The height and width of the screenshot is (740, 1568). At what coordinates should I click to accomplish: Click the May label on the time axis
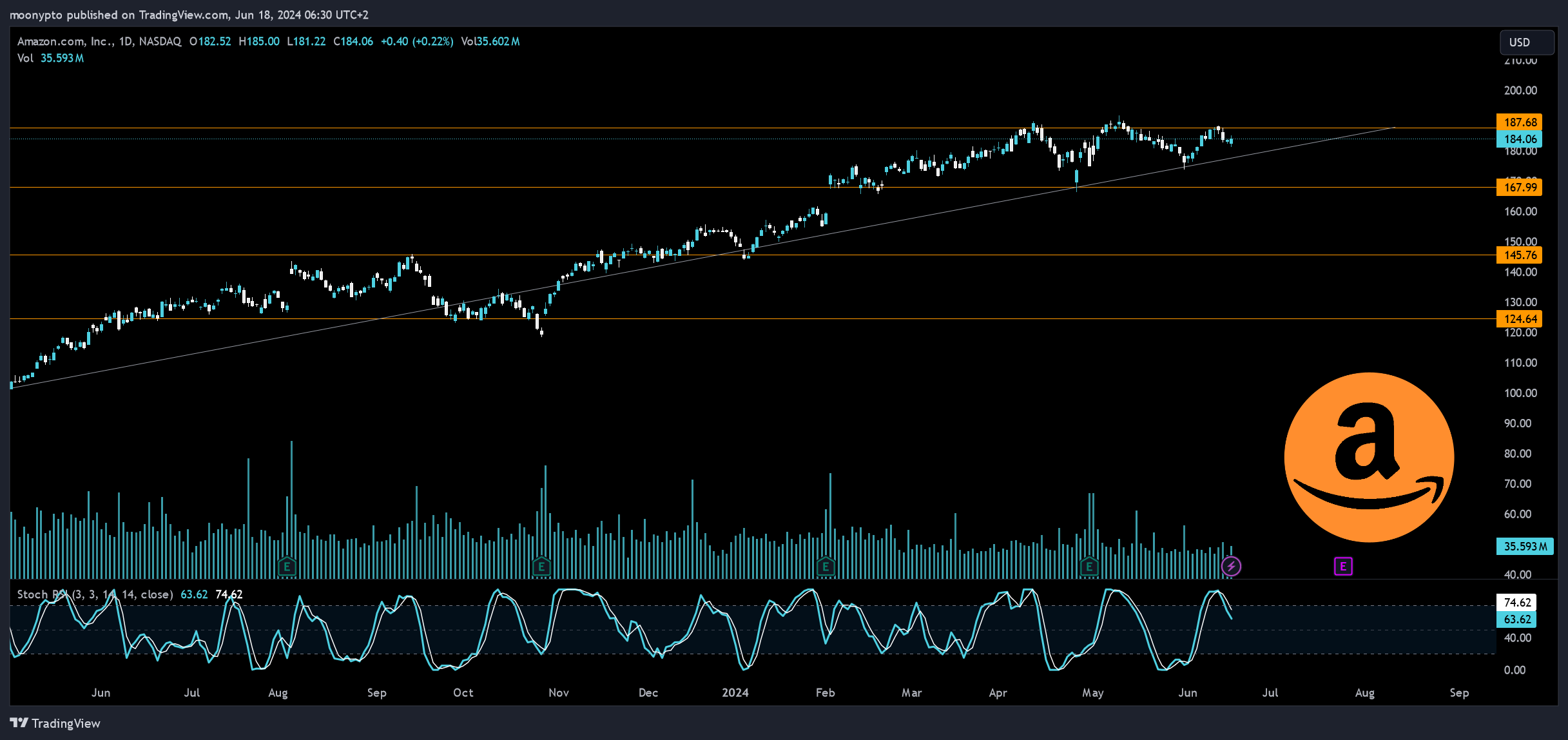[1093, 692]
